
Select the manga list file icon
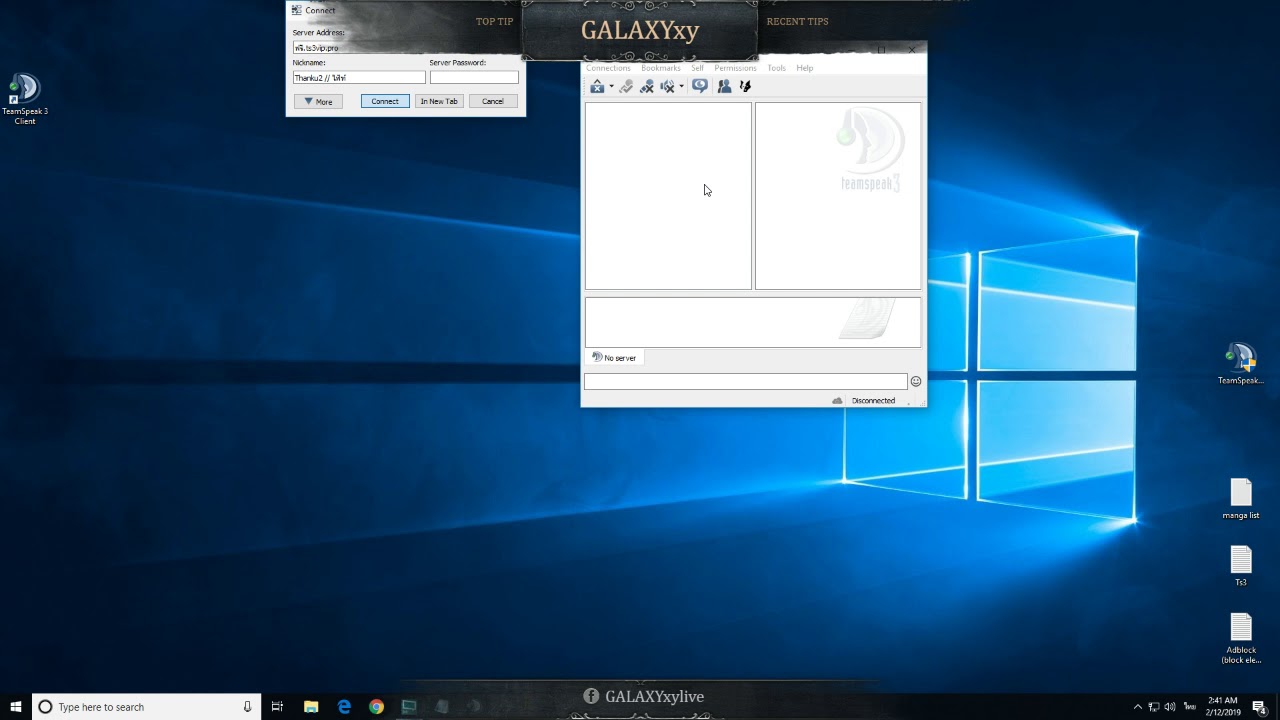coord(1241,499)
